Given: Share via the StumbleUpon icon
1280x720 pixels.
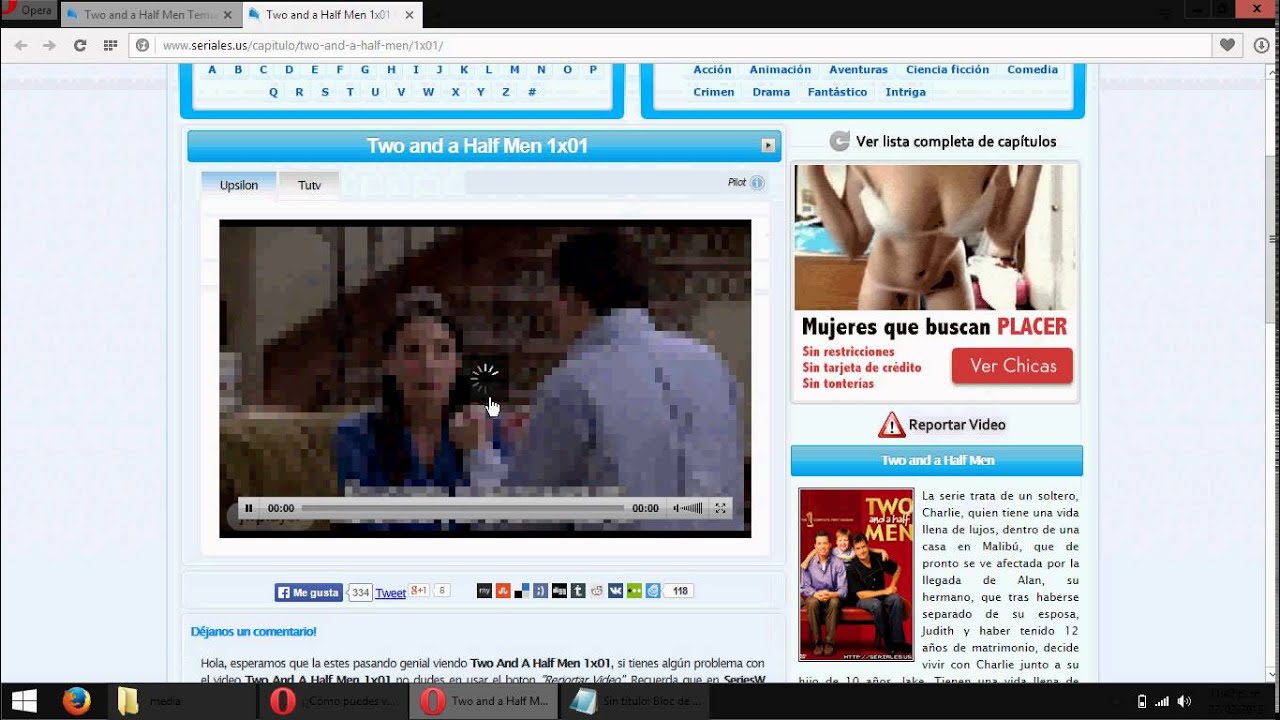Looking at the screenshot, I should (x=503, y=591).
